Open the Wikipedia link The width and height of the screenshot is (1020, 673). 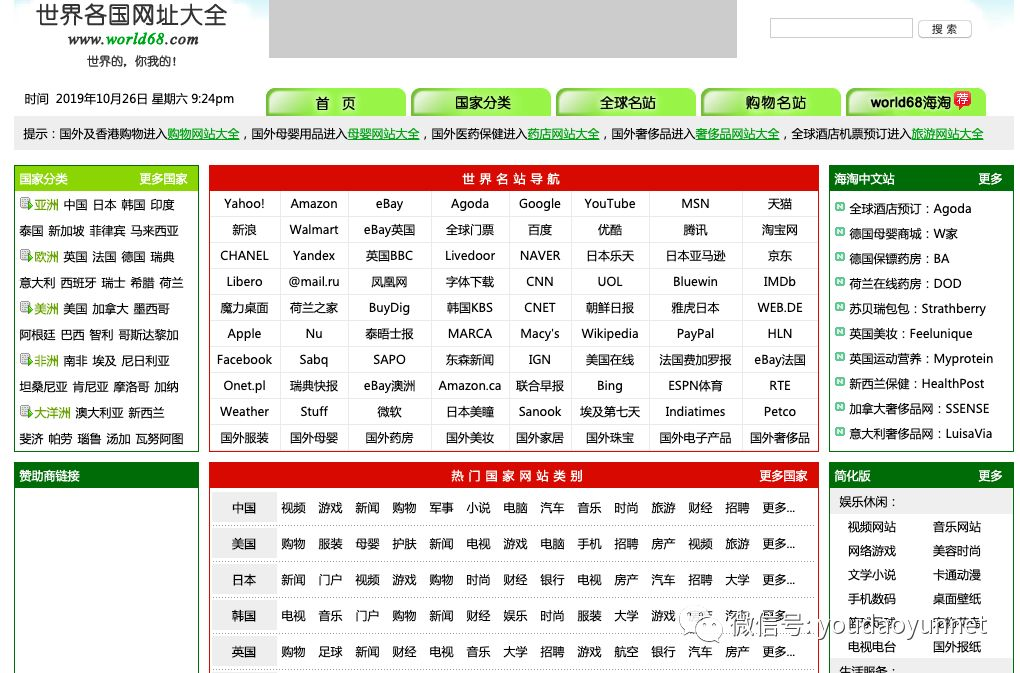610,334
